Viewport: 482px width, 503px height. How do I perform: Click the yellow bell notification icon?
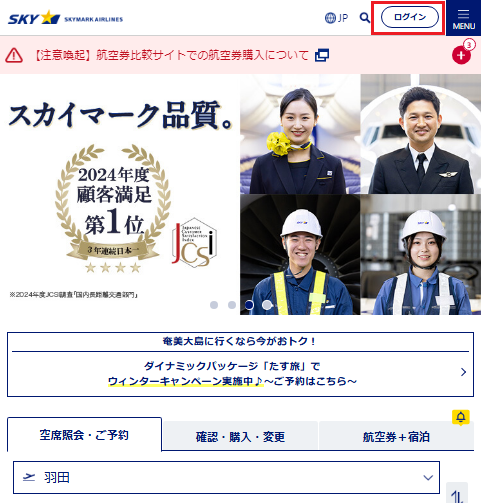461,417
